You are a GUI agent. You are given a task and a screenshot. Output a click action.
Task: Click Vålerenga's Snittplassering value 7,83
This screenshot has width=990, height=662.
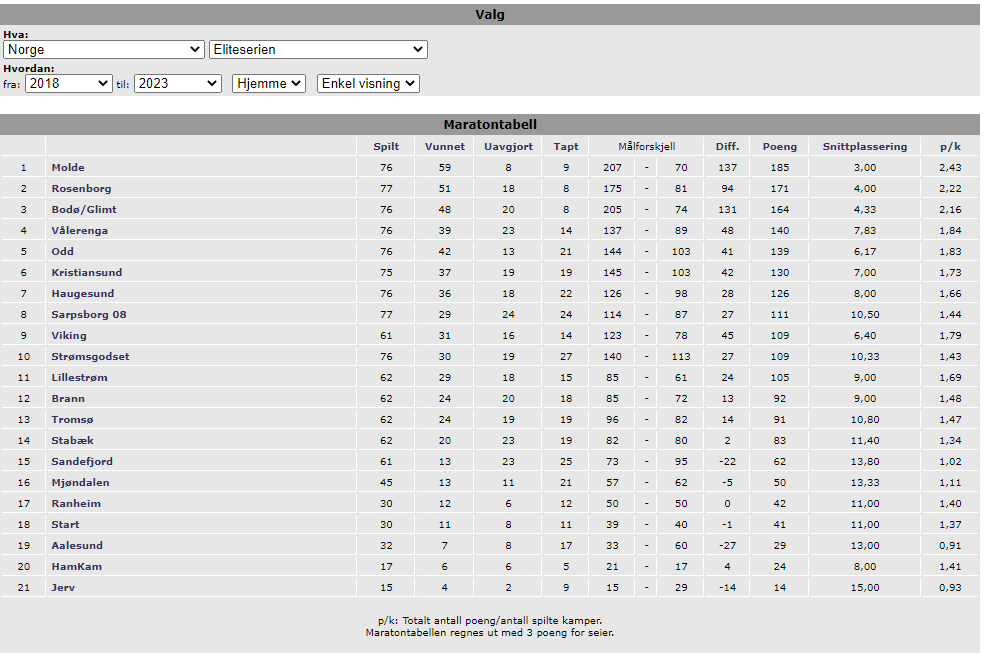865,230
